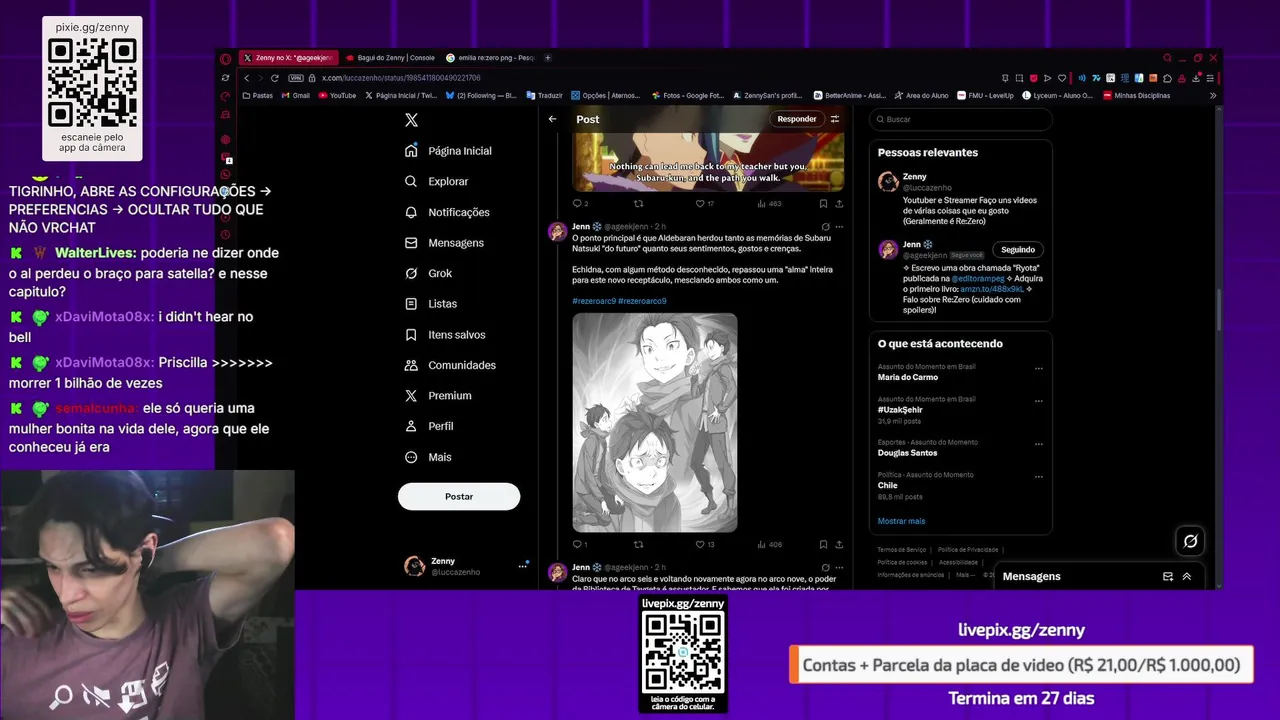Open account menu dots beside Zenny
The height and width of the screenshot is (720, 1280).
point(522,566)
